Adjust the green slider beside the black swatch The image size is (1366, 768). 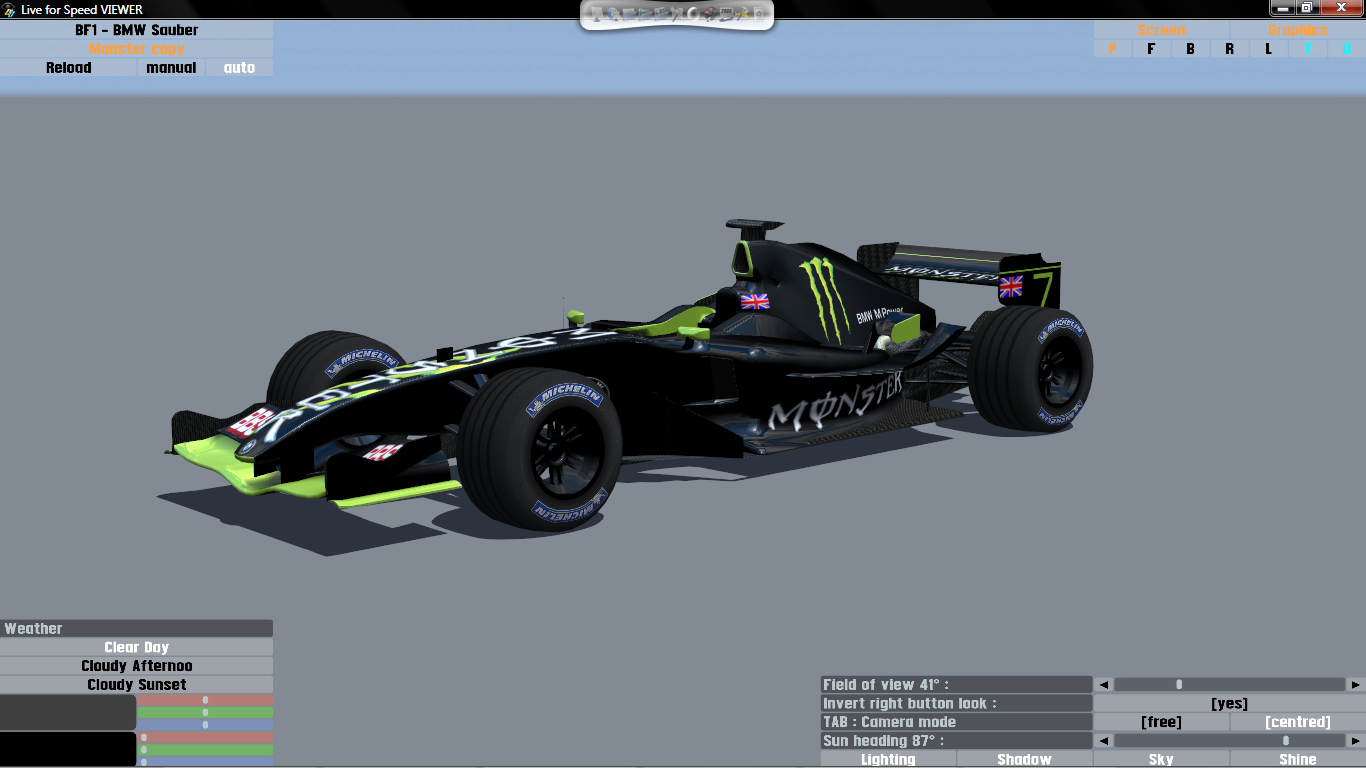pyautogui.click(x=205, y=749)
